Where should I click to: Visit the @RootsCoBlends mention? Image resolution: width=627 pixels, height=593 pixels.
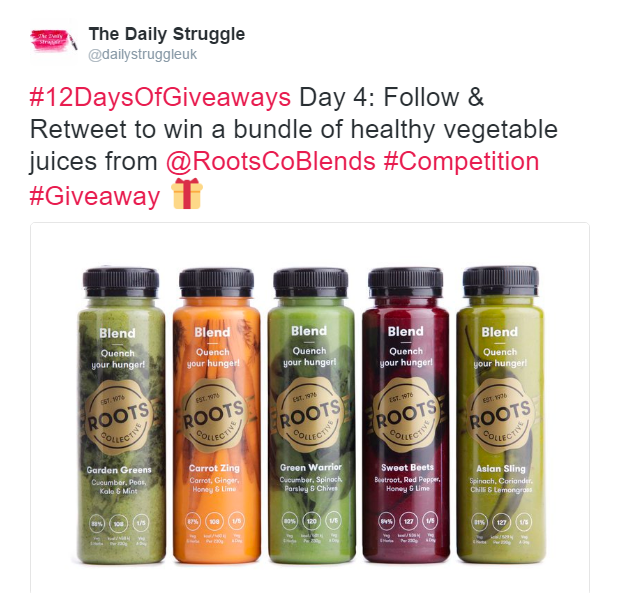pos(271,162)
